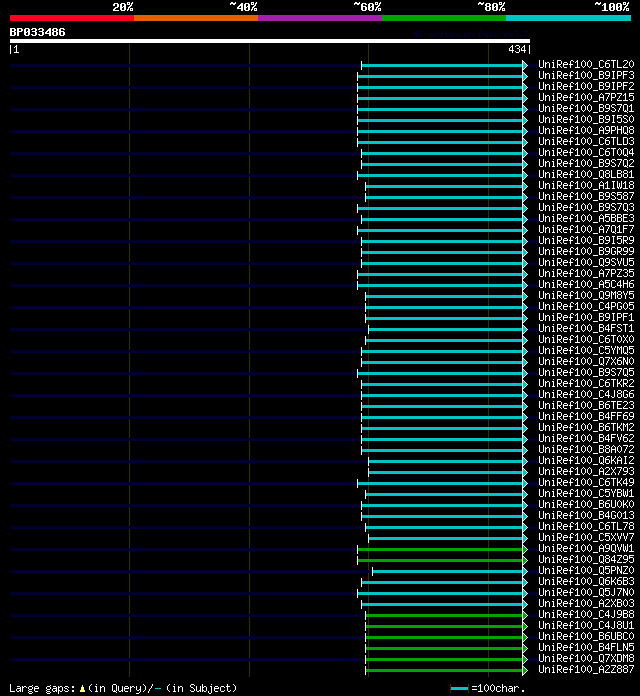Screen dimensions: 640x696
Task: Click the orange ~40% identity legend bar
Action: pos(196,18)
